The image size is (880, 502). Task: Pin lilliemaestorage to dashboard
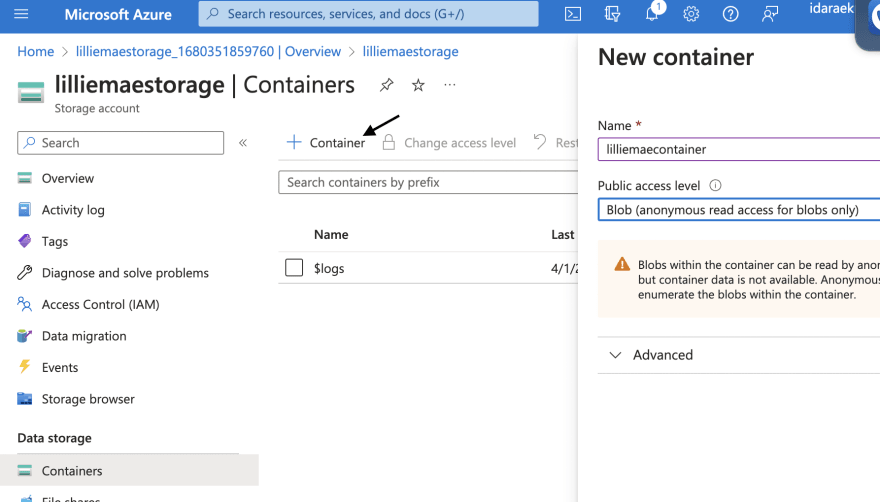tap(386, 85)
